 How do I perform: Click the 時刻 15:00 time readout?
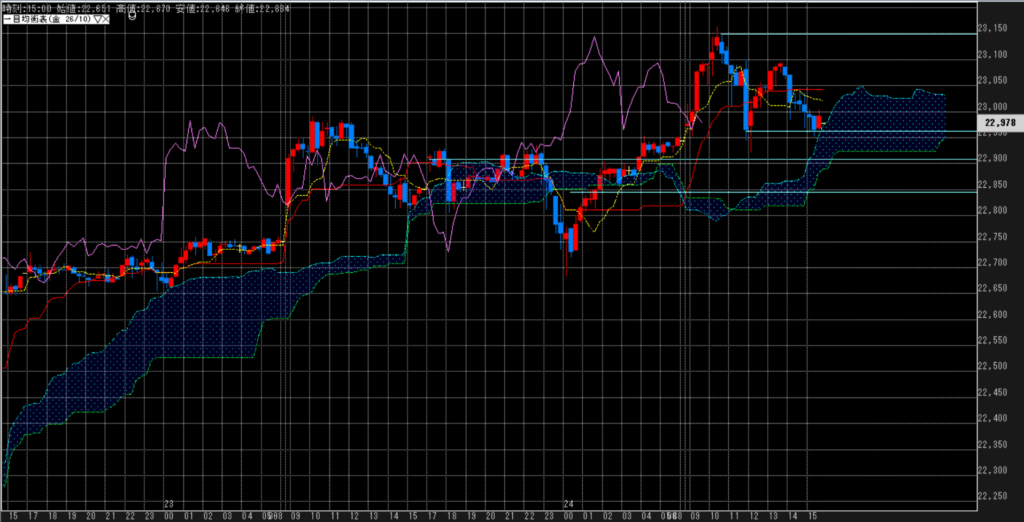tap(25, 8)
